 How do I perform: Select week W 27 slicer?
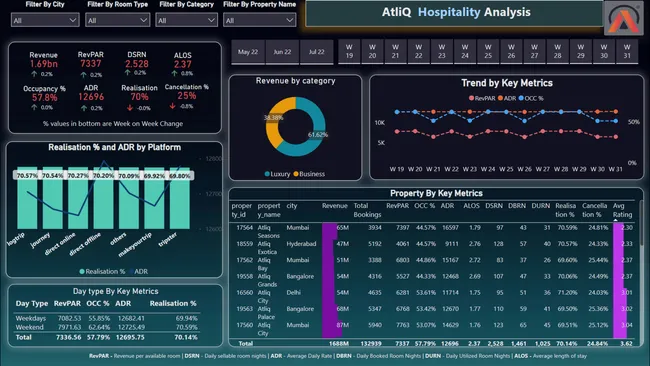point(534,51)
